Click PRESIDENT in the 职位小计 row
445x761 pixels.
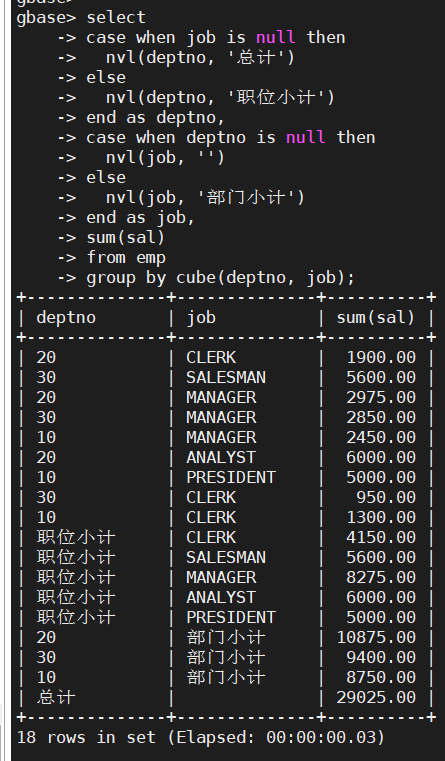click(x=231, y=617)
